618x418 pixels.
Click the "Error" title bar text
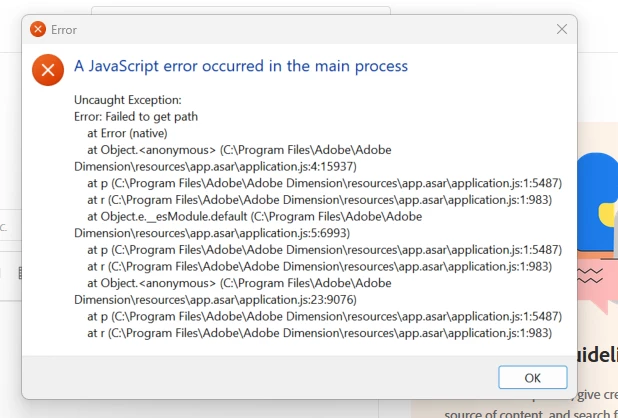tap(64, 30)
